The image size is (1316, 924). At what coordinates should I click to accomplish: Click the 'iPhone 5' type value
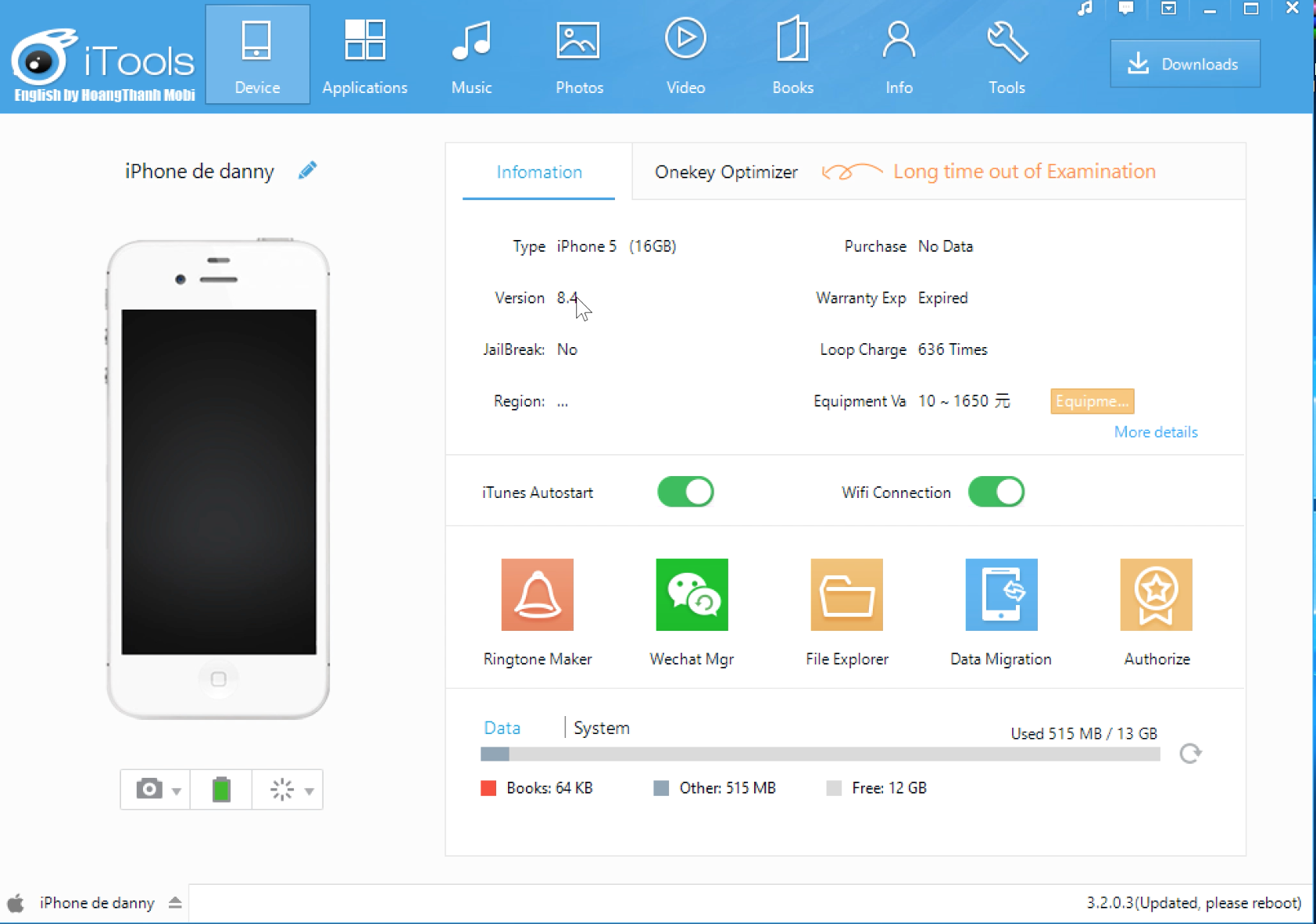pos(586,246)
